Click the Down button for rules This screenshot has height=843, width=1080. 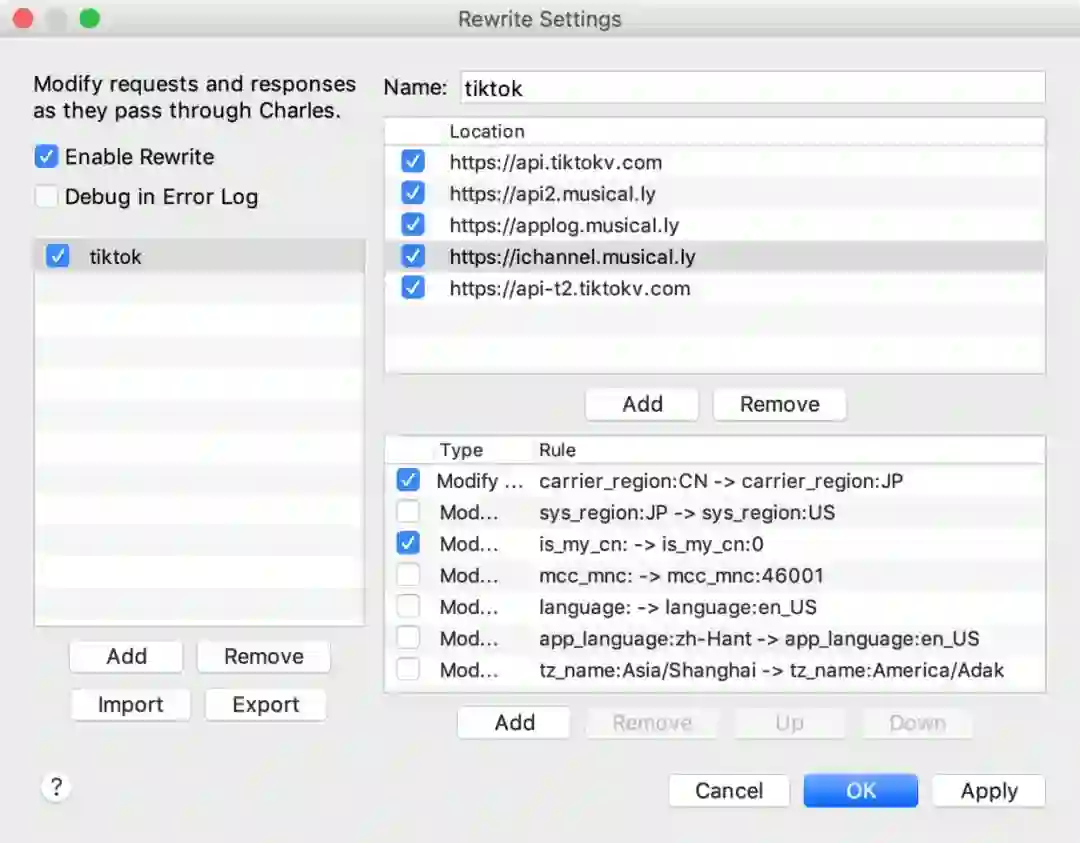click(x=917, y=722)
